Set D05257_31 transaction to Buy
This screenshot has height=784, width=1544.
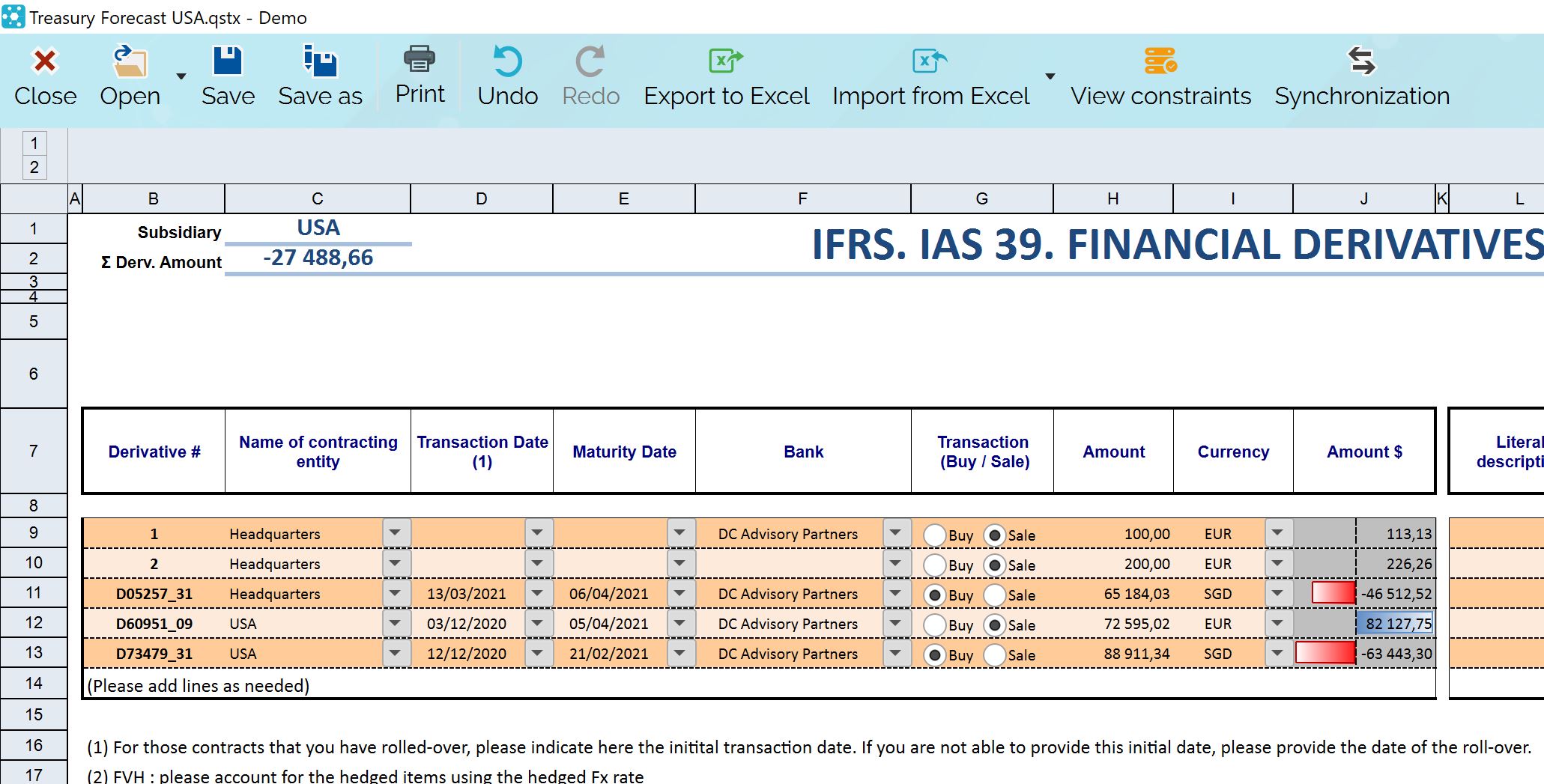click(x=934, y=595)
